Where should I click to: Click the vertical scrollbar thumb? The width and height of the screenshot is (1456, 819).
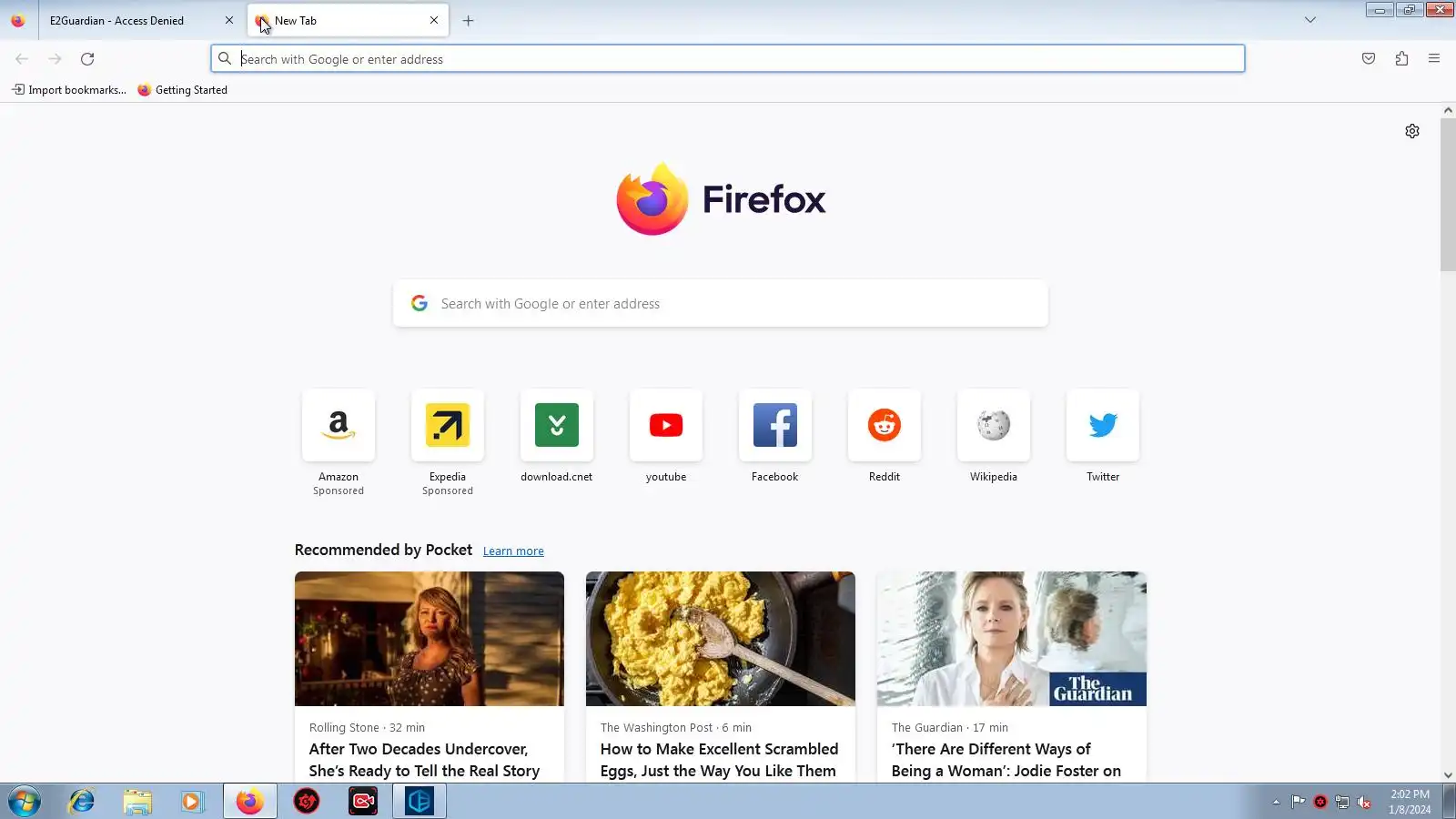pos(1448,195)
